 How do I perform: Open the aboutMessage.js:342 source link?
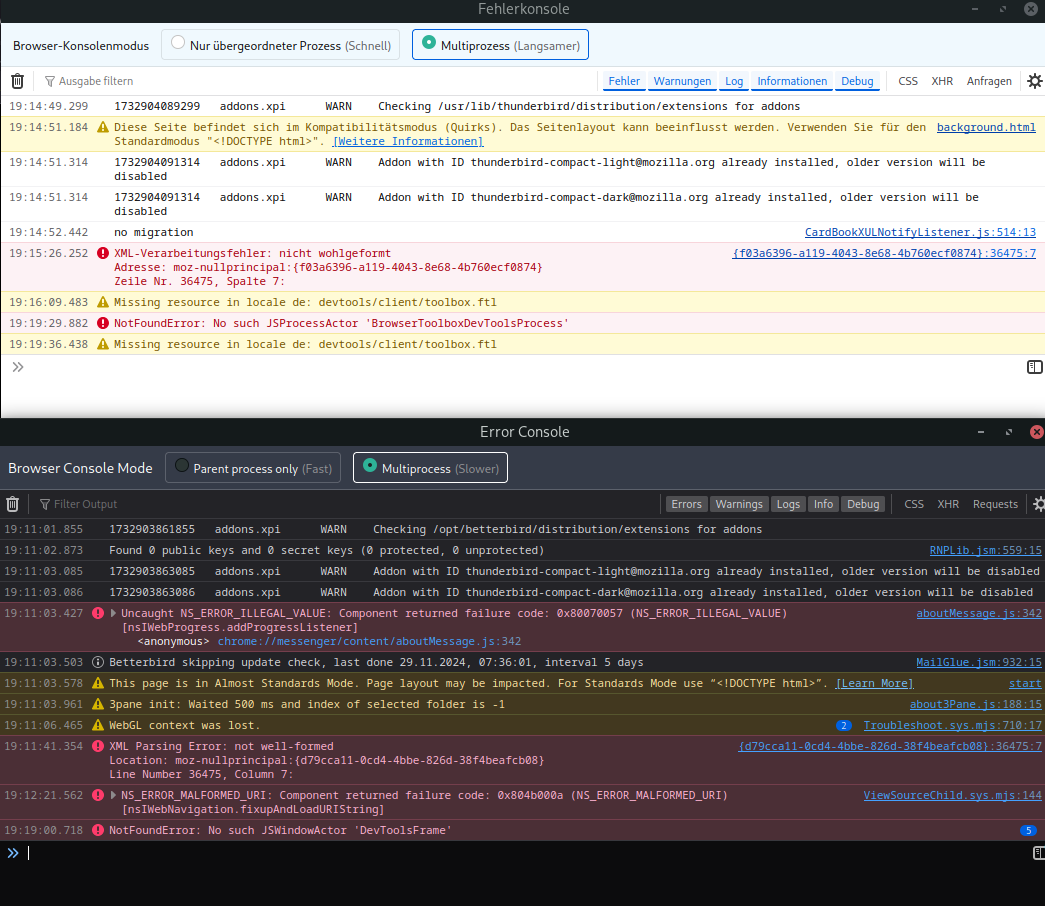[979, 613]
